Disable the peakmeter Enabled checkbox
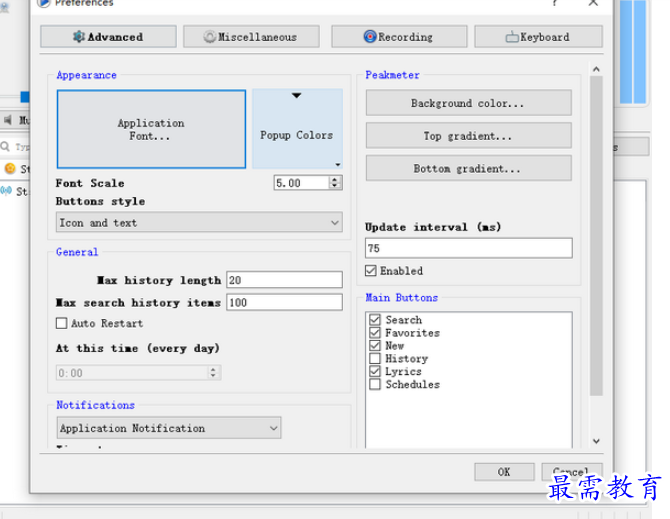This screenshot has width=670, height=519. 371,271
